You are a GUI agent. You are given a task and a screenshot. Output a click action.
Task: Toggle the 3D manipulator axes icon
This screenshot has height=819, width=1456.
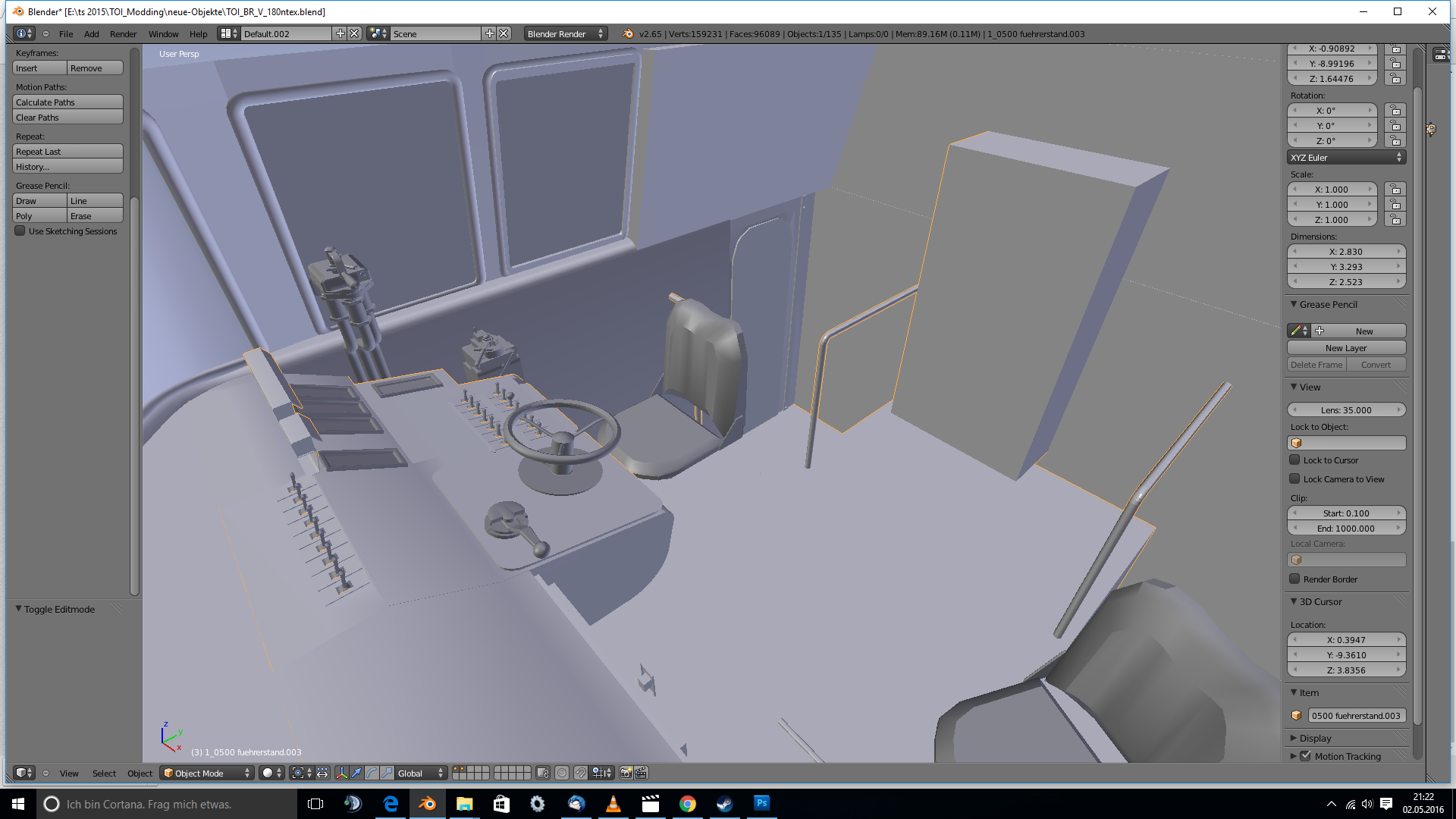(341, 773)
